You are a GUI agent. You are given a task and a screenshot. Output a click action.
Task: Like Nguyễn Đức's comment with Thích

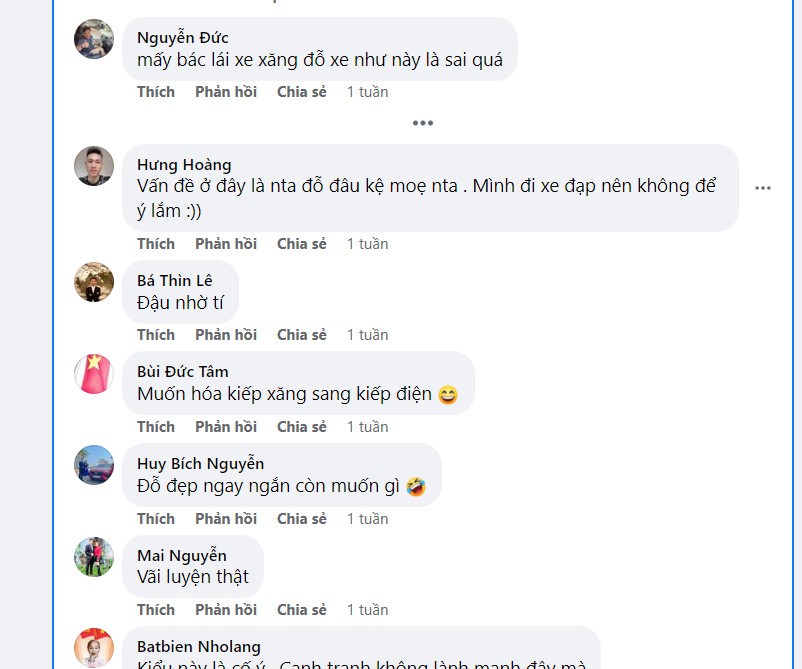click(156, 92)
